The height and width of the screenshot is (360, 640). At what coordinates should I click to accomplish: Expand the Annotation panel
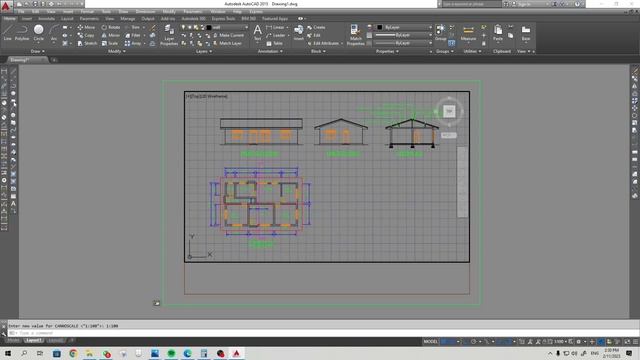point(270,51)
